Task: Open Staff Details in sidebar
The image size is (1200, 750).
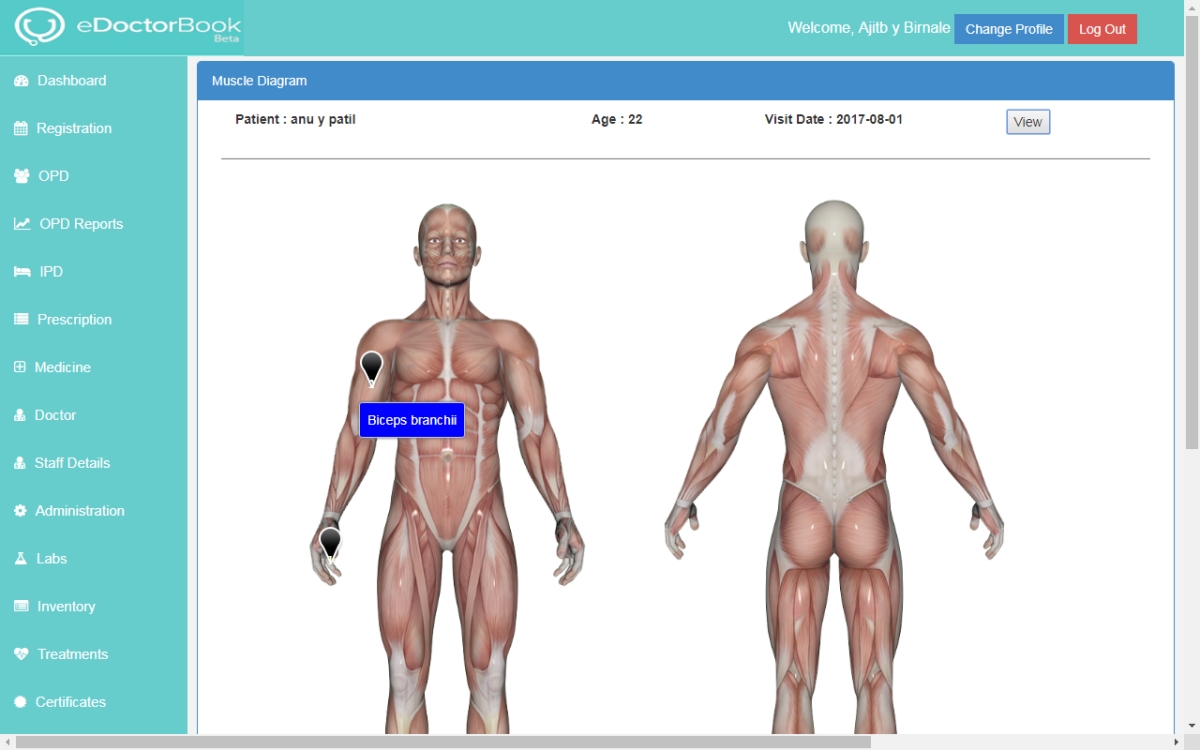Action: point(72,463)
